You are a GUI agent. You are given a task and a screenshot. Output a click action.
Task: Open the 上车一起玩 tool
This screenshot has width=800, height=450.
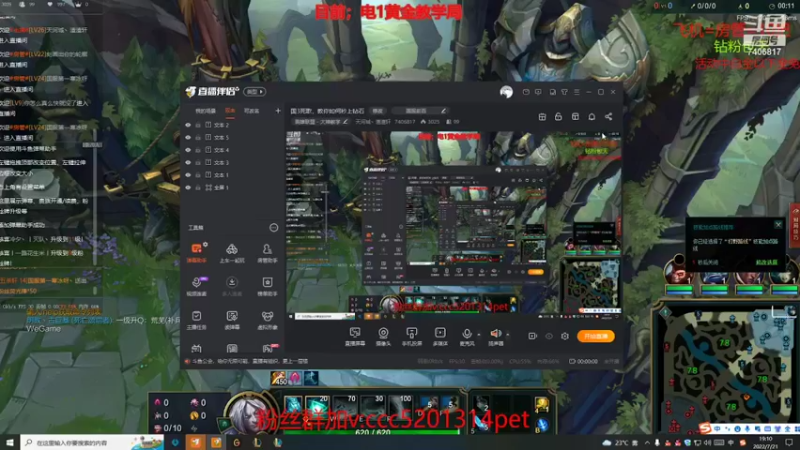(232, 253)
